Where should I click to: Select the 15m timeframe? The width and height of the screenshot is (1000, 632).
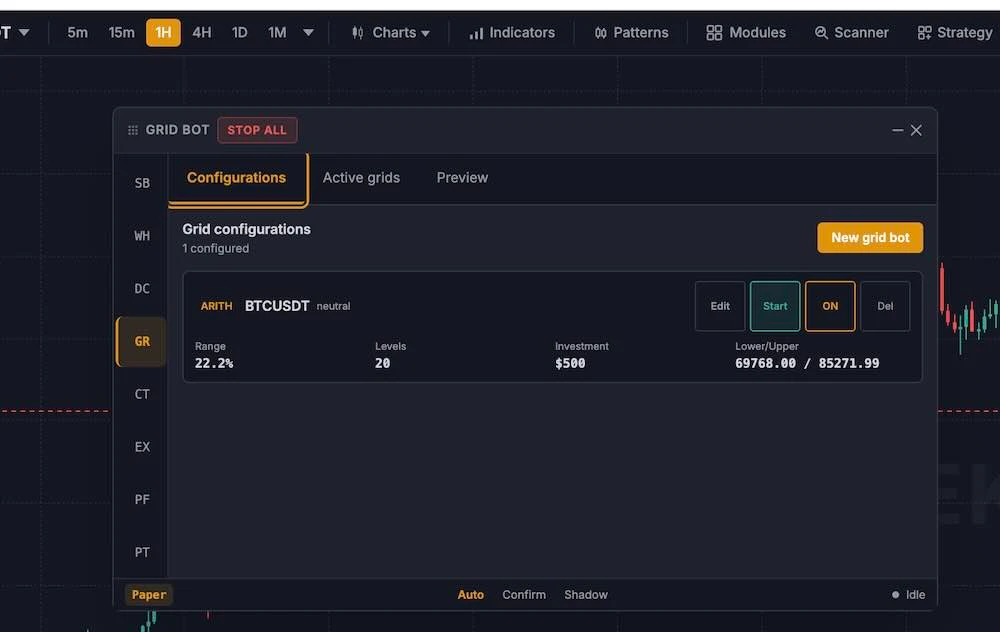[x=121, y=33]
